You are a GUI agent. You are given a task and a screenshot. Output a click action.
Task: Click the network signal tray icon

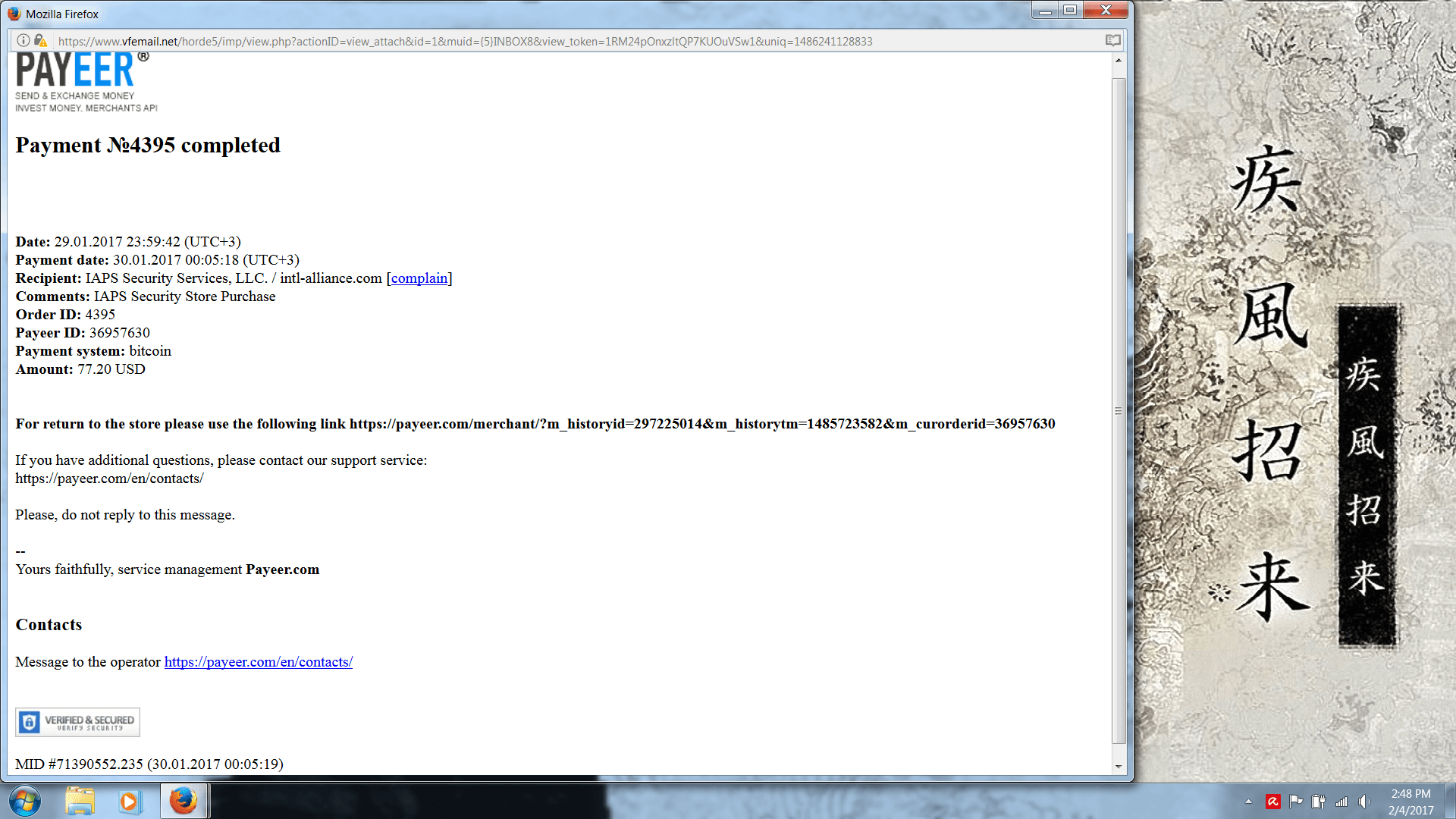tap(1341, 802)
